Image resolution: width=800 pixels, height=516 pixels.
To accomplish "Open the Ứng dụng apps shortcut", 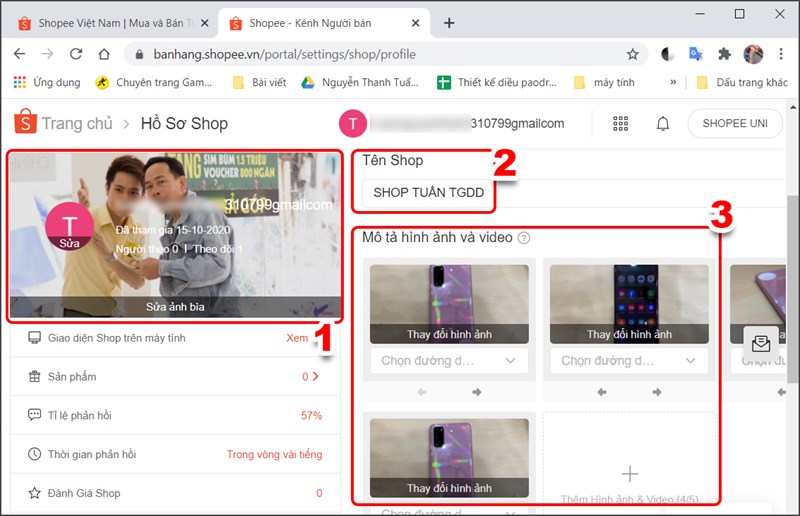I will click(47, 82).
